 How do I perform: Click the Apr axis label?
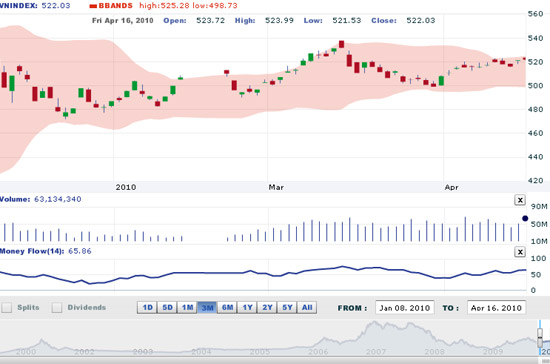[x=451, y=187]
